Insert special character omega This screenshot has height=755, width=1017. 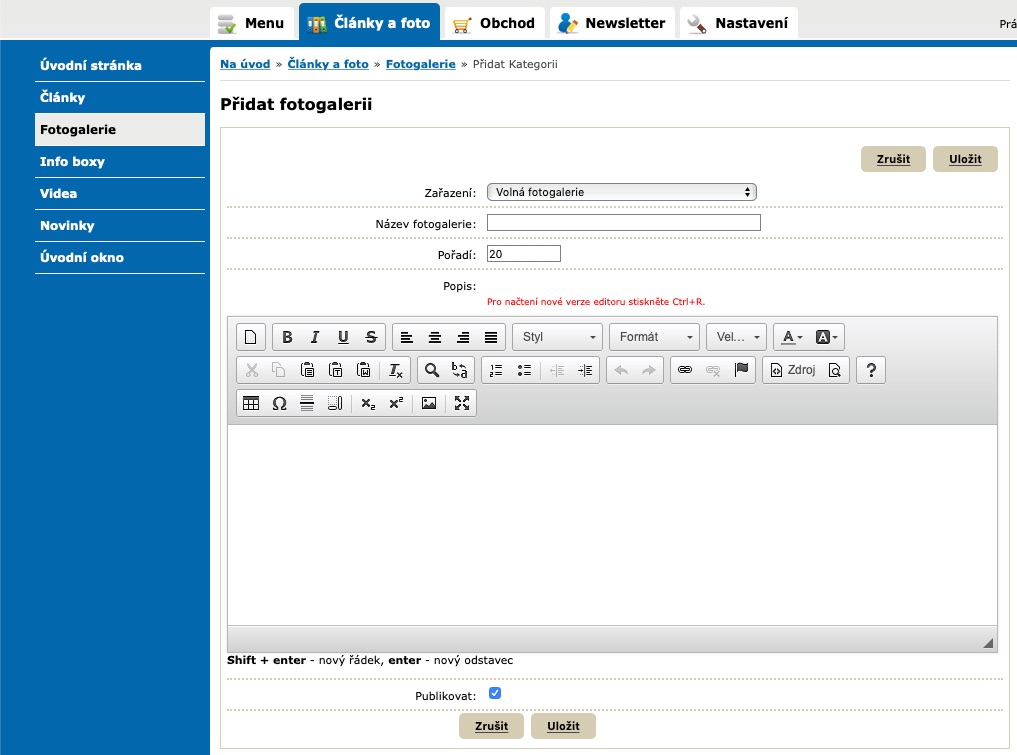(x=279, y=403)
